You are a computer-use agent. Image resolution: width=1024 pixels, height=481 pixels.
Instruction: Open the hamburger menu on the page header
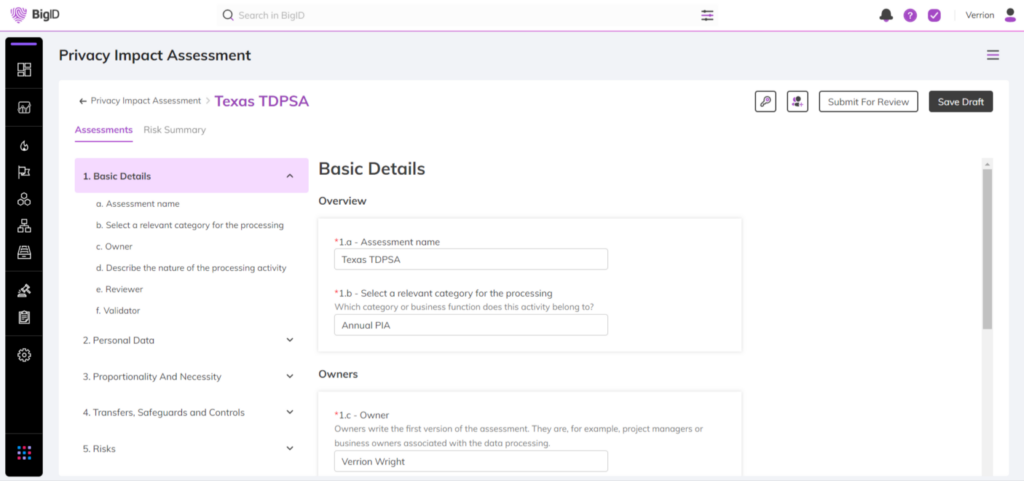992,55
